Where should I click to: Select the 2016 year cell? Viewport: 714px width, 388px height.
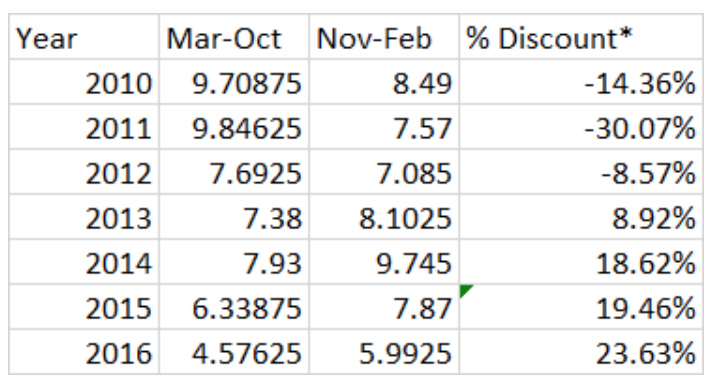[84, 352]
